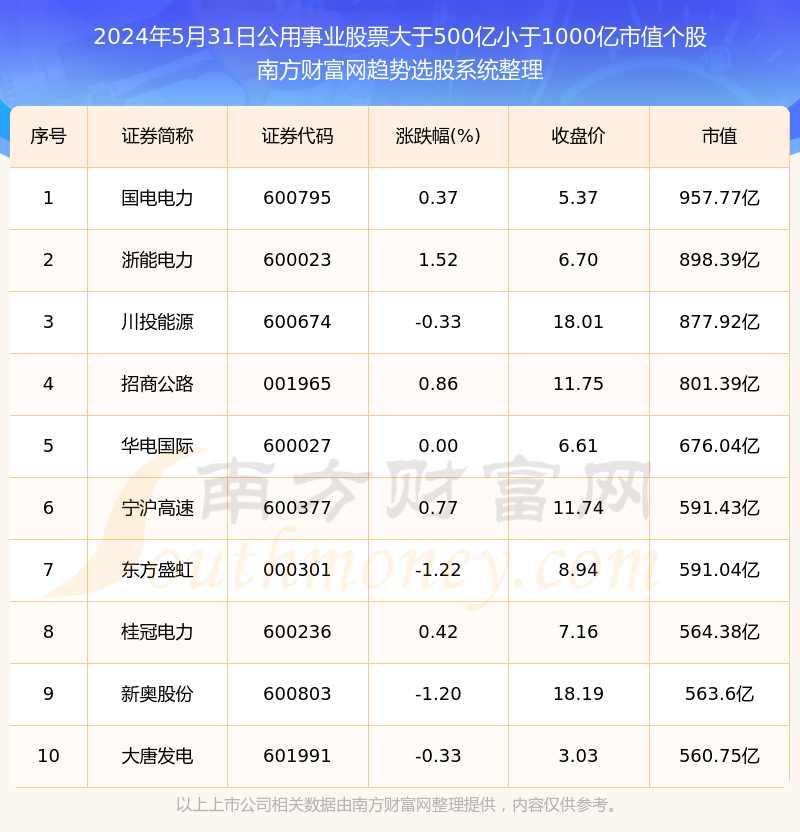
Task: Click change percent 0.42
Action: (438, 632)
